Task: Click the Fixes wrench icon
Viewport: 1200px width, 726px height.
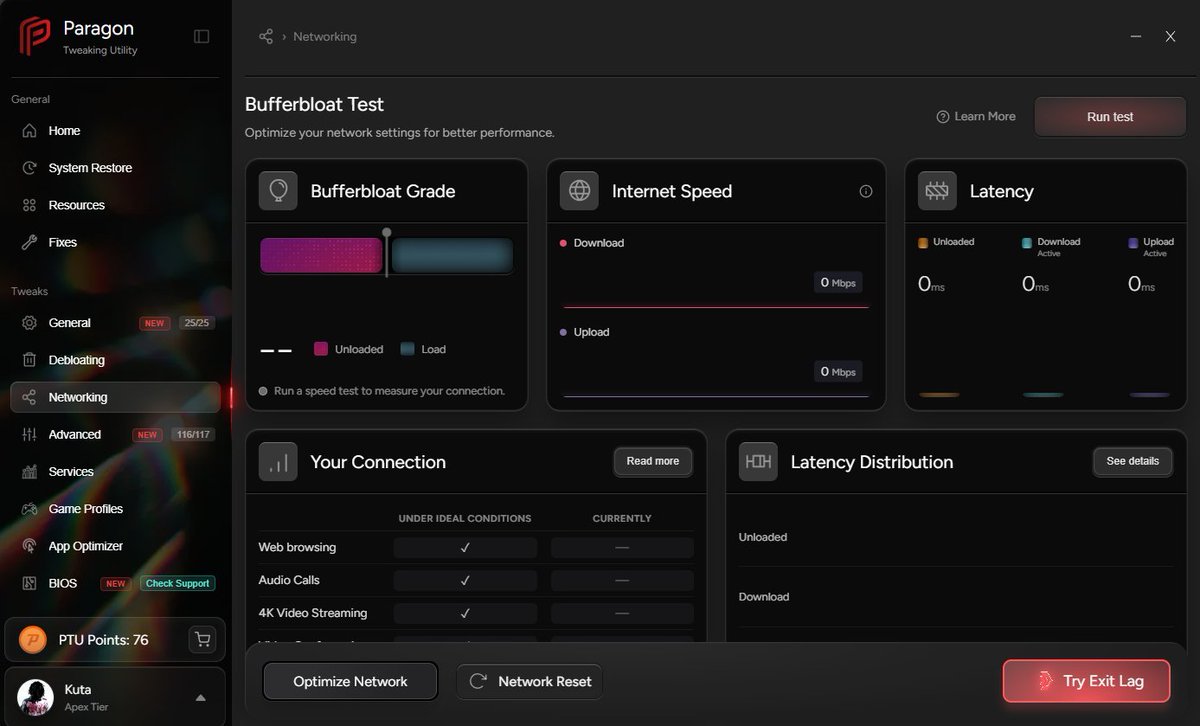Action: (29, 242)
